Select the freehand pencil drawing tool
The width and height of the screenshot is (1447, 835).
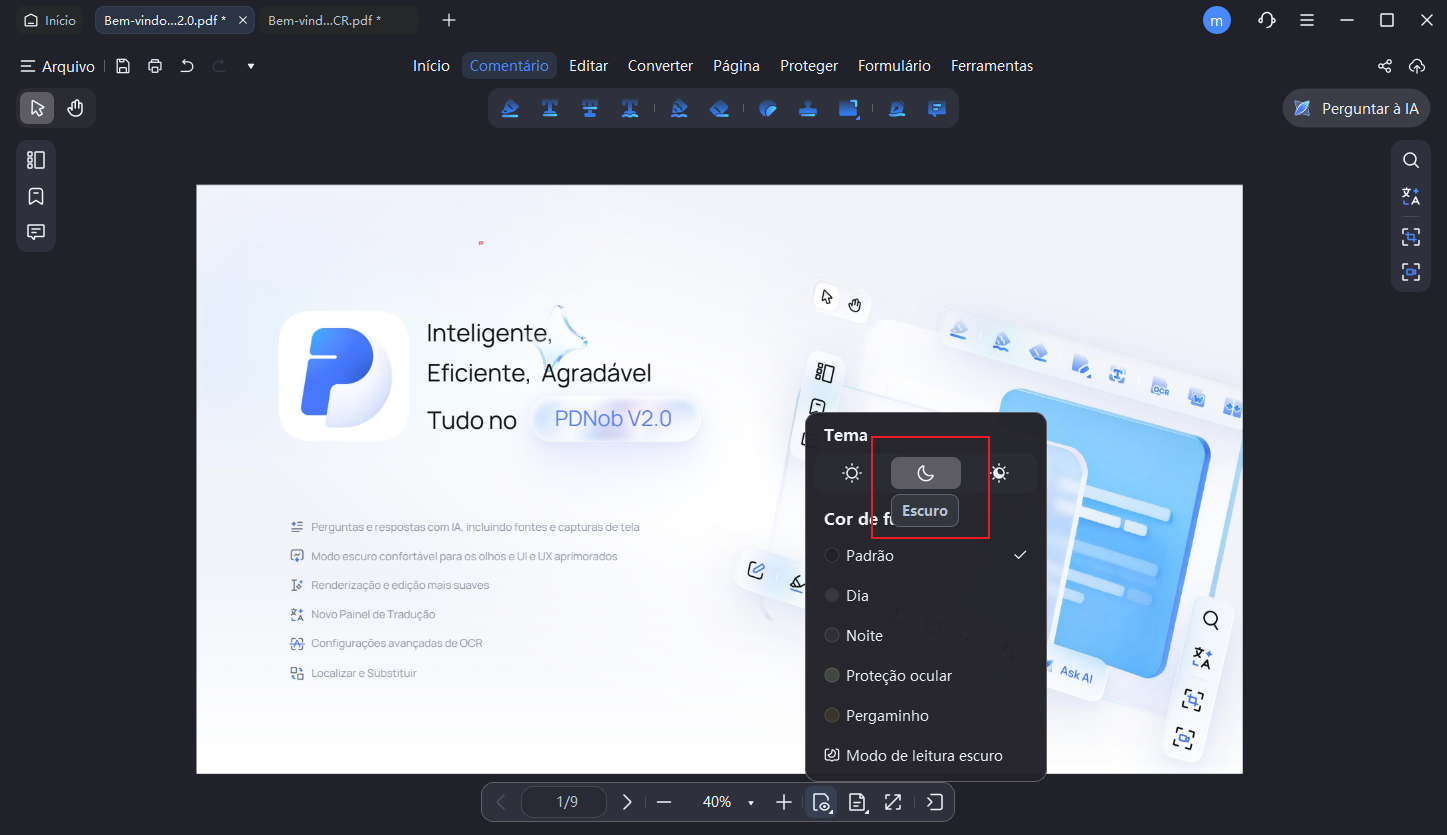(x=679, y=108)
